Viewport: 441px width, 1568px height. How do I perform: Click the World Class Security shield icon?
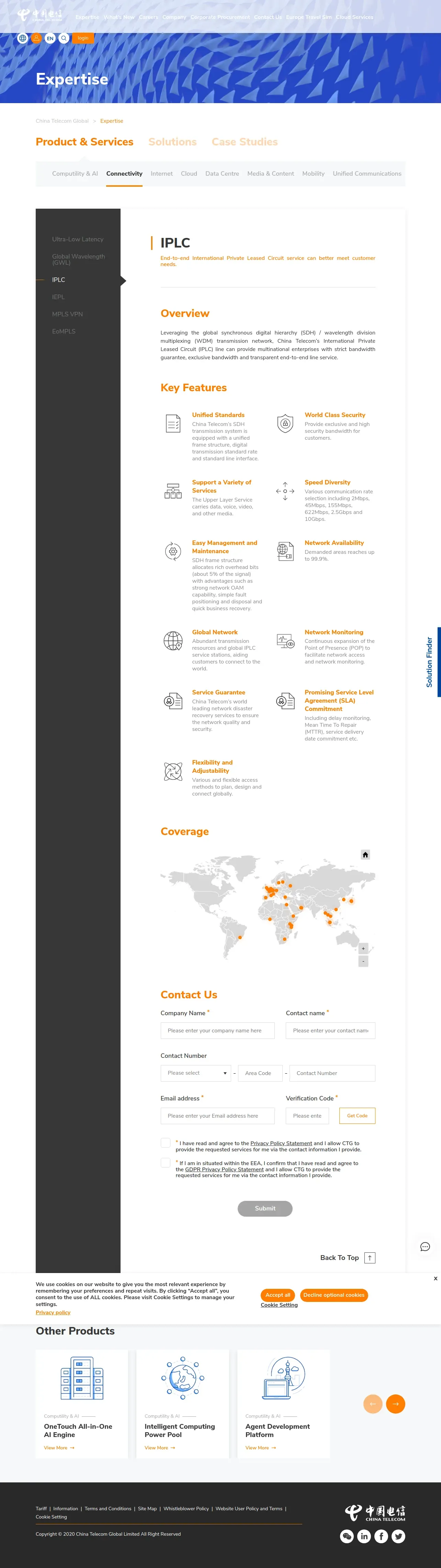(x=285, y=423)
